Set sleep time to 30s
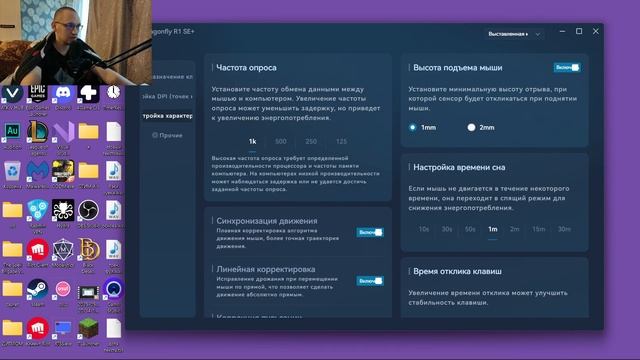This screenshot has width=640, height=360. coord(447,229)
